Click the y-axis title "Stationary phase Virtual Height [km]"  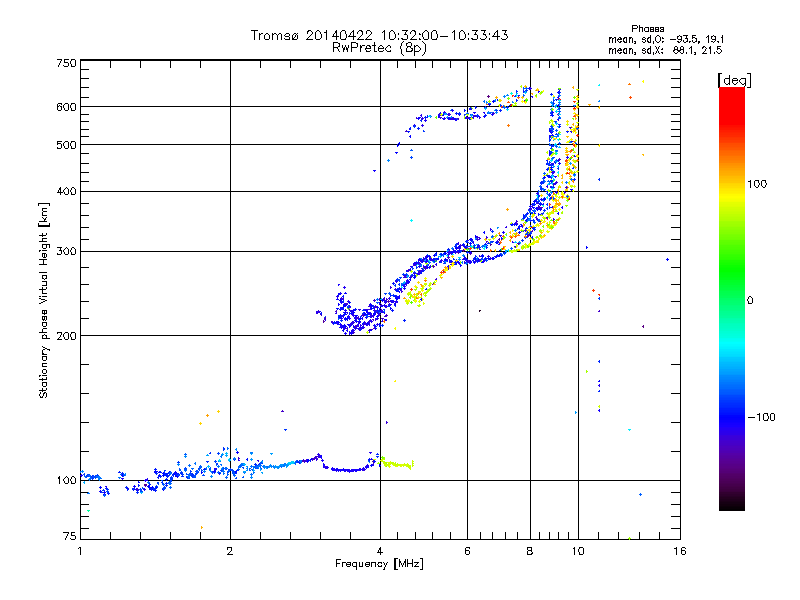43,300
